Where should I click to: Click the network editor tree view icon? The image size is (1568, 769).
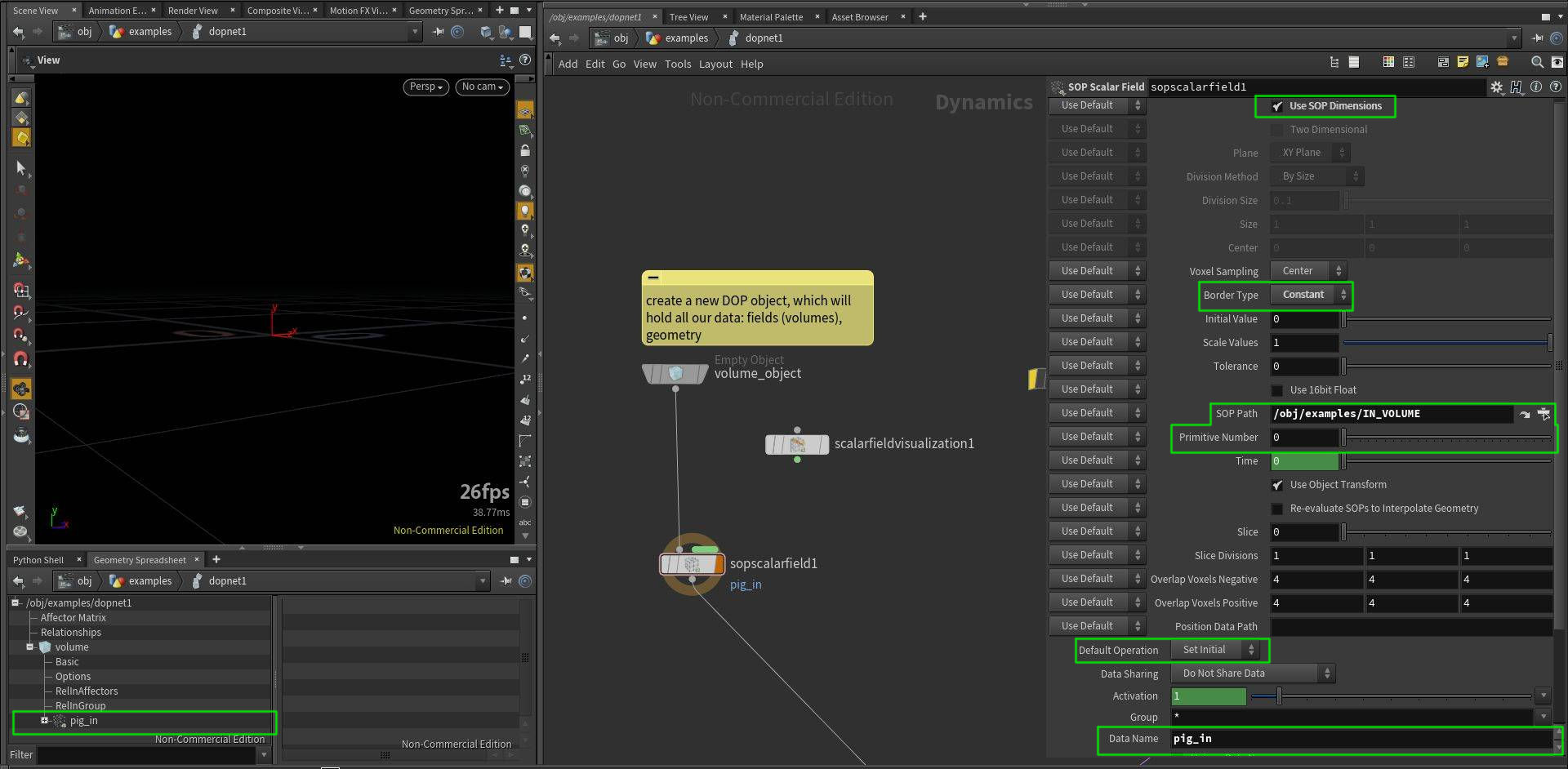tap(1334, 62)
